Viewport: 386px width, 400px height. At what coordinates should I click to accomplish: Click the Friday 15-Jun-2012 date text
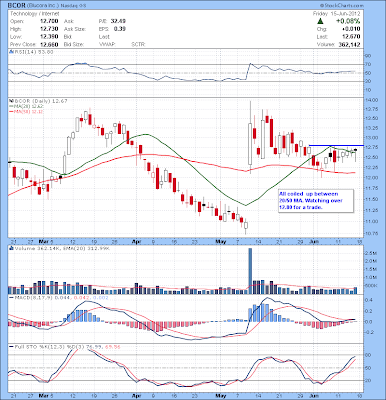pos(337,14)
